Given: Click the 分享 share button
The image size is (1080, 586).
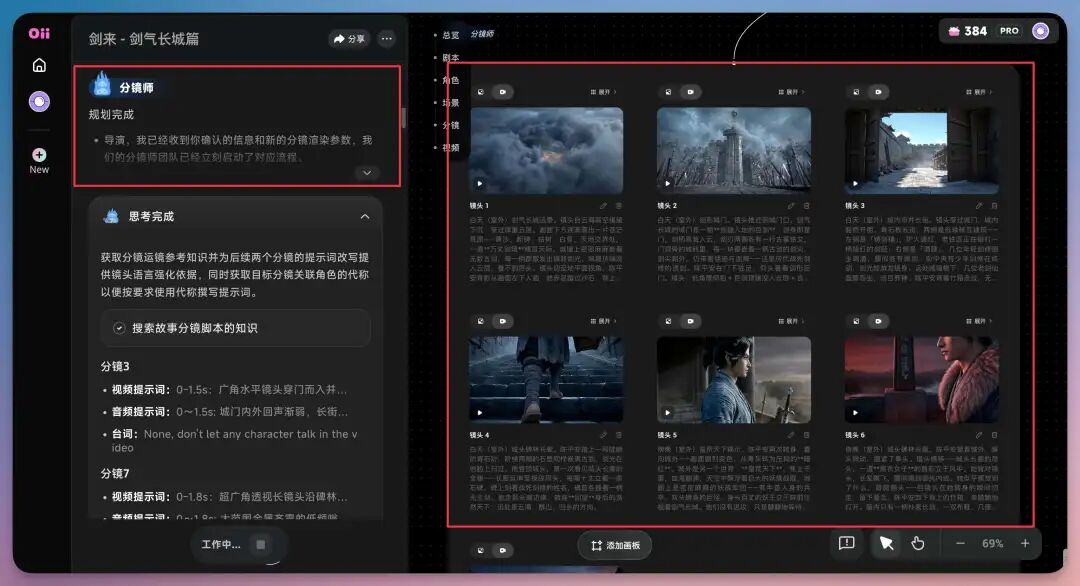Looking at the screenshot, I should [349, 39].
